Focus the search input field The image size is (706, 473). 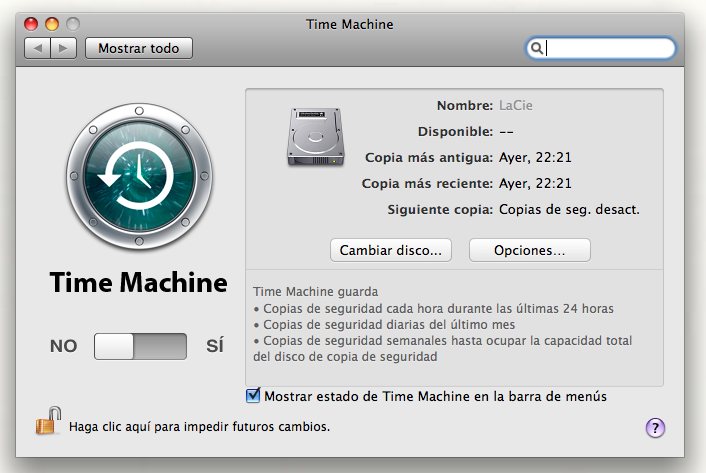pos(601,48)
